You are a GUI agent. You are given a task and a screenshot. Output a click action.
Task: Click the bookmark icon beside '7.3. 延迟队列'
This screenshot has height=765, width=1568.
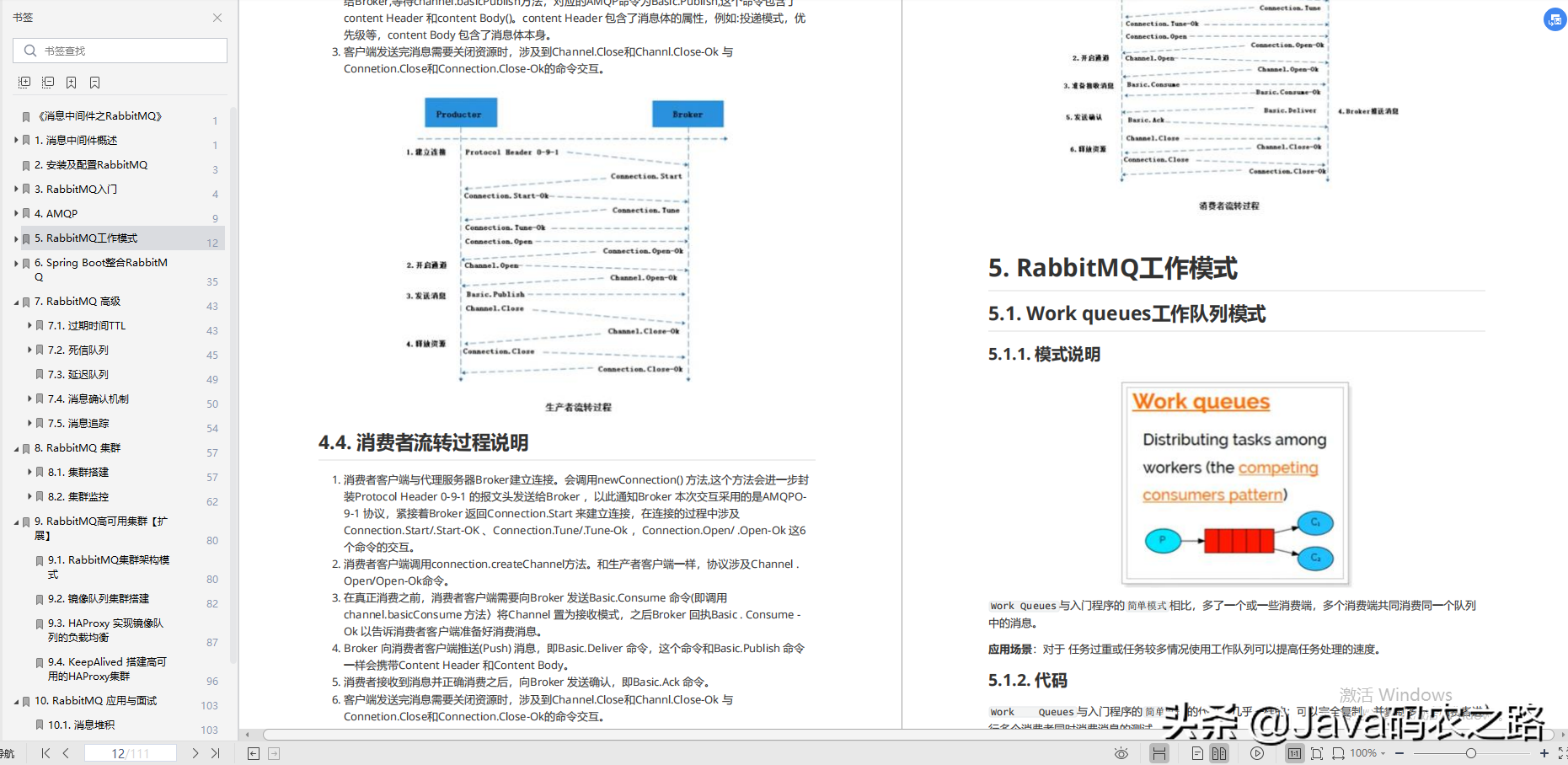[x=40, y=374]
